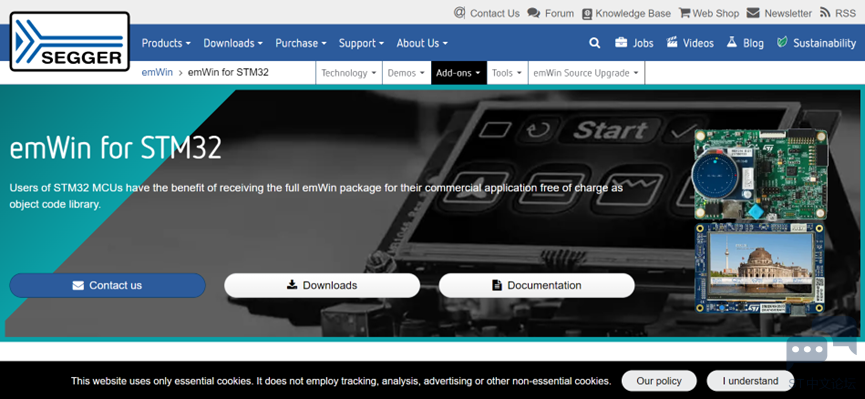Open the Sustainability page

click(824, 43)
